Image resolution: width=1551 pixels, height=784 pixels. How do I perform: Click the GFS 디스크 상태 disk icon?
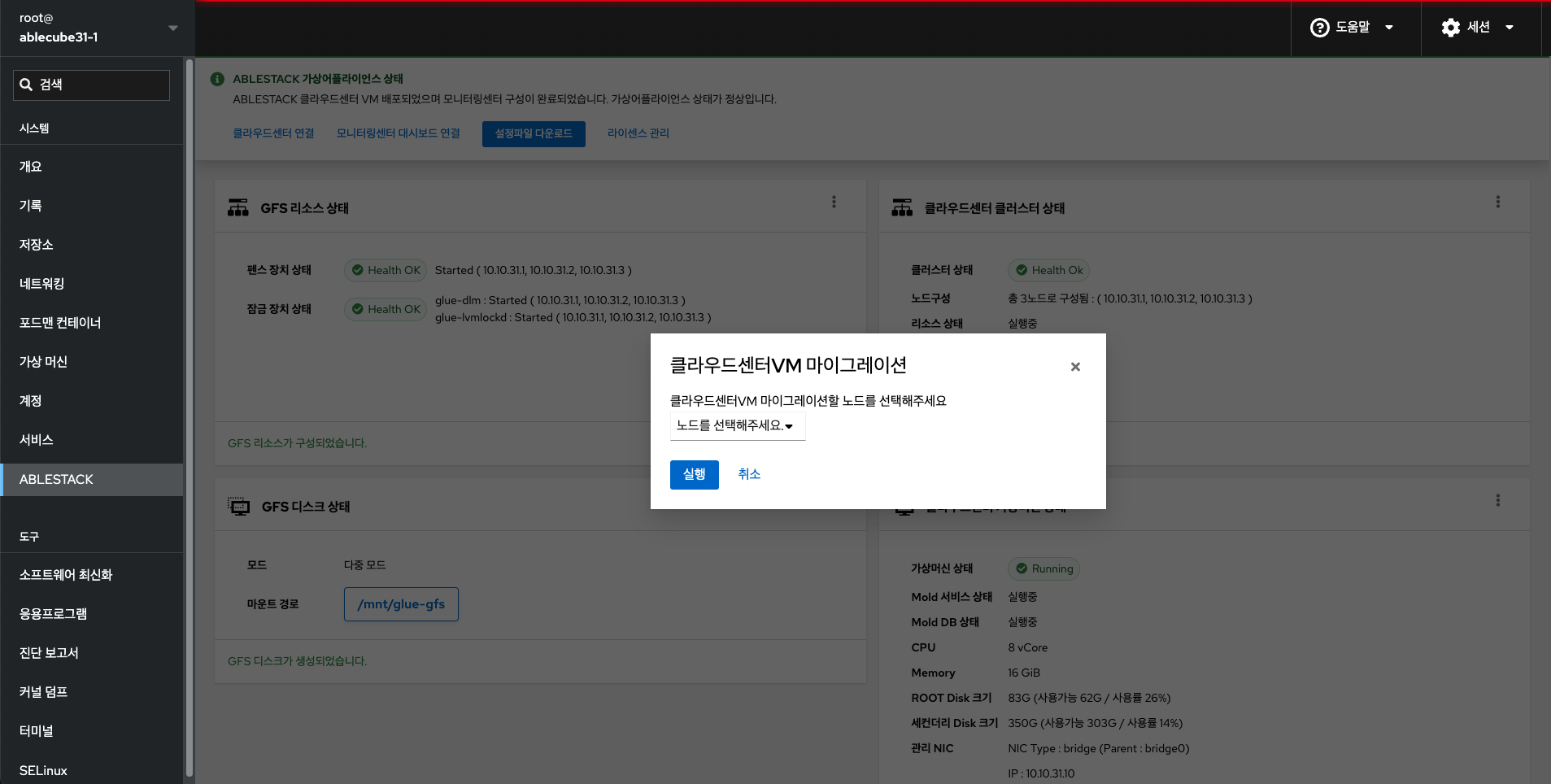click(x=239, y=507)
